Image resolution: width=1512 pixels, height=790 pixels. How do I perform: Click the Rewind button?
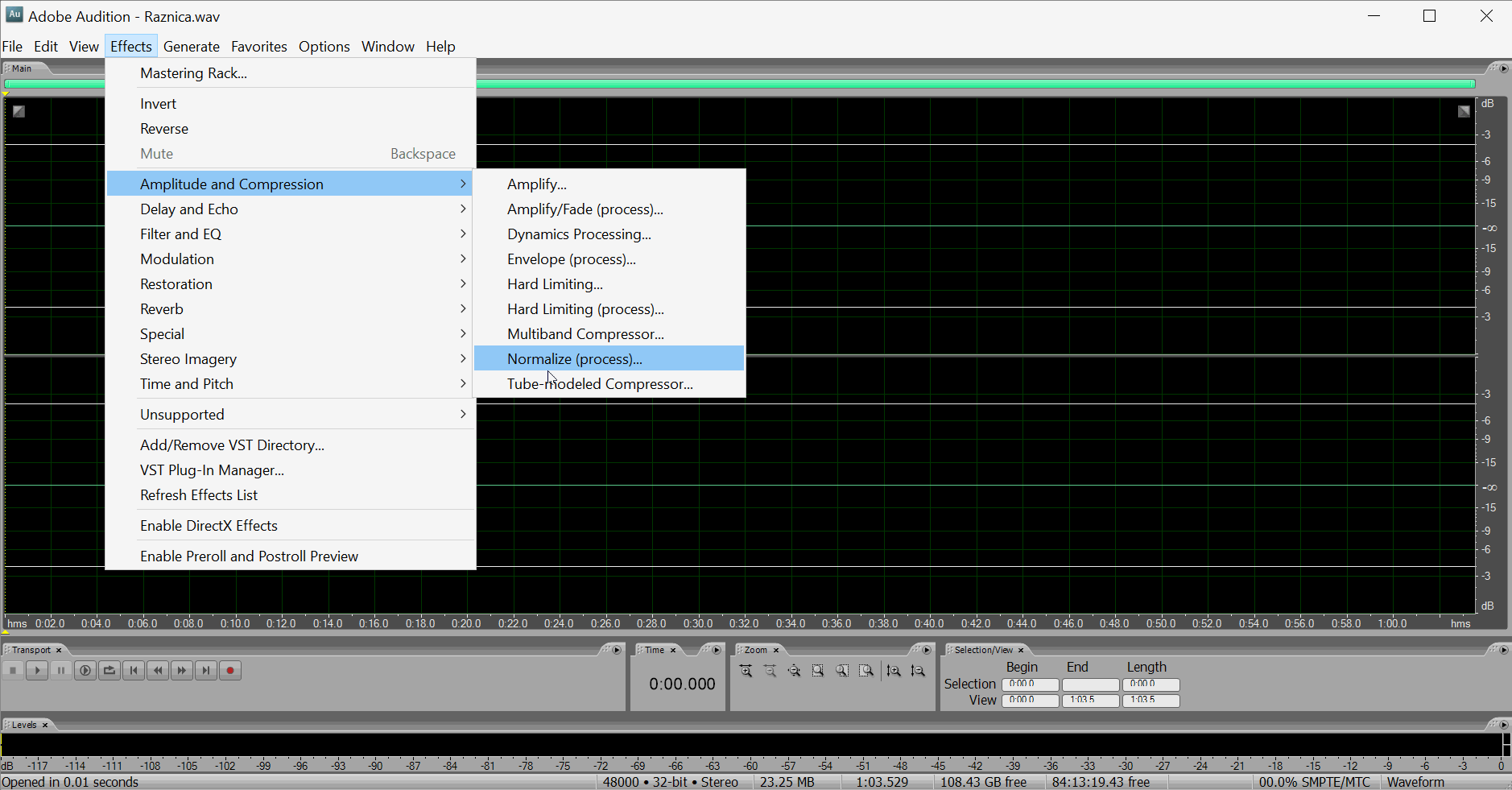158,670
